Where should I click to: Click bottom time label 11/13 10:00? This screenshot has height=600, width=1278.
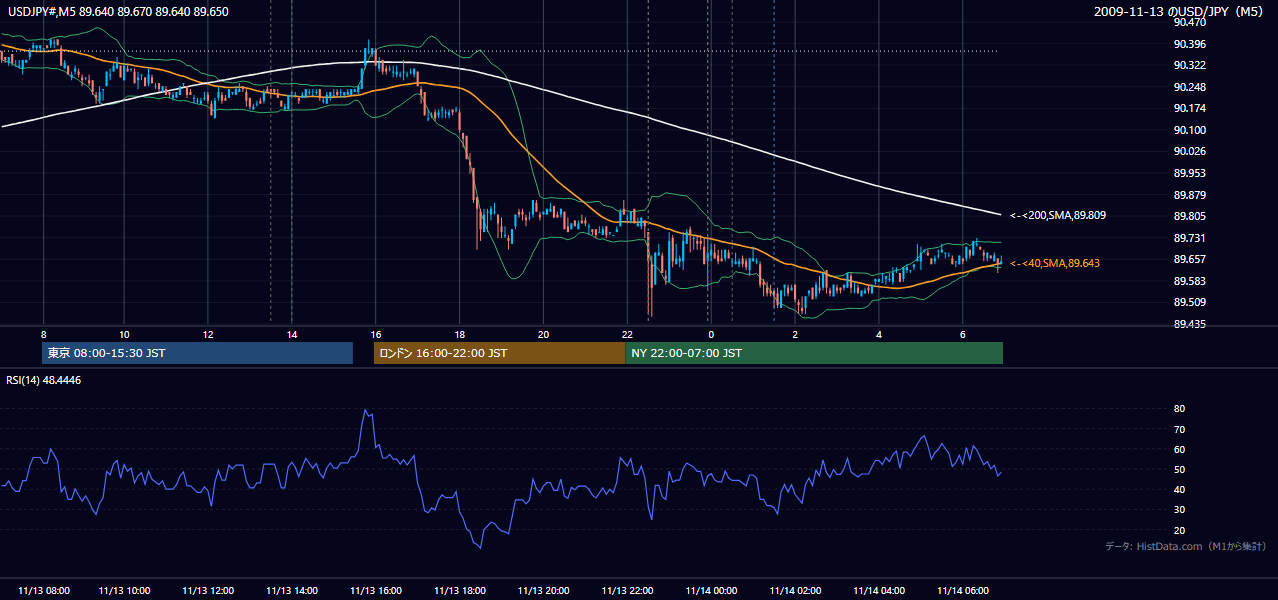125,591
